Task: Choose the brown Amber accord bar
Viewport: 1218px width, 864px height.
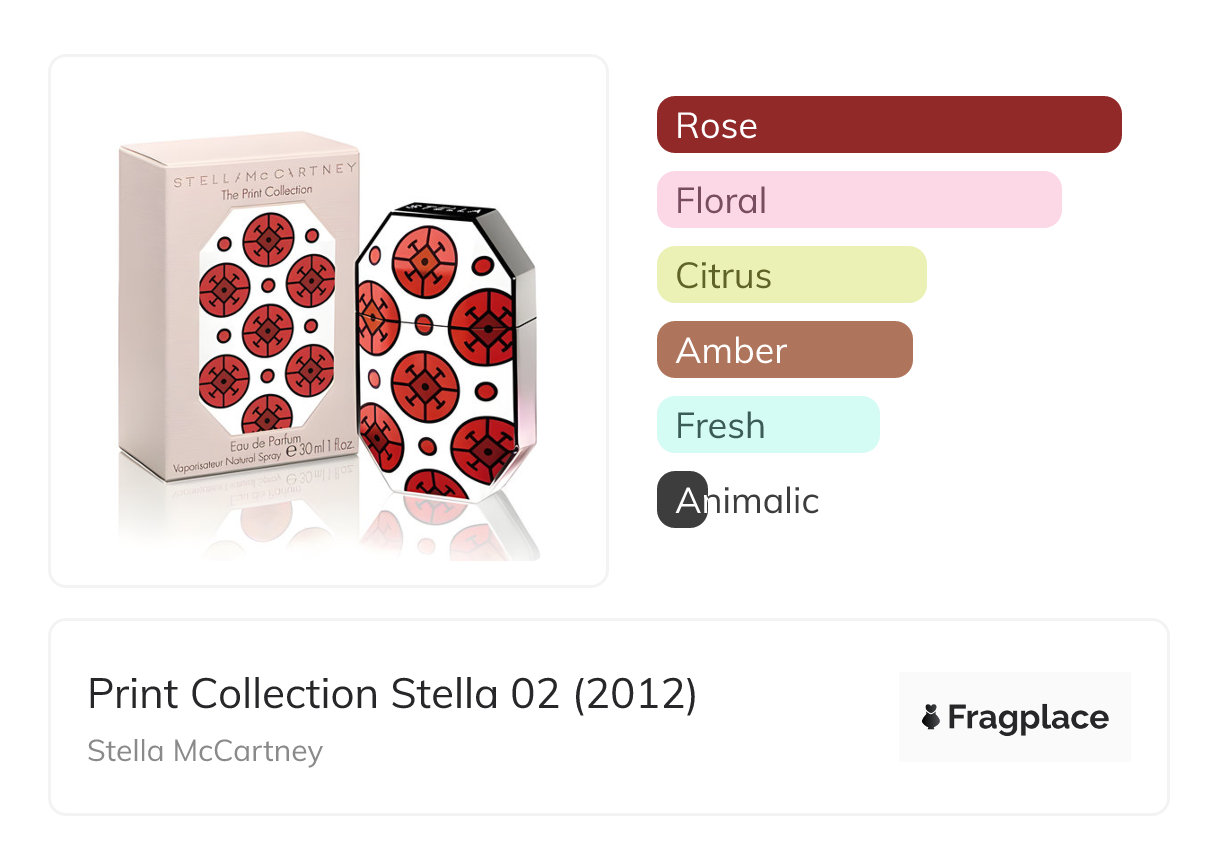Action: (x=784, y=350)
